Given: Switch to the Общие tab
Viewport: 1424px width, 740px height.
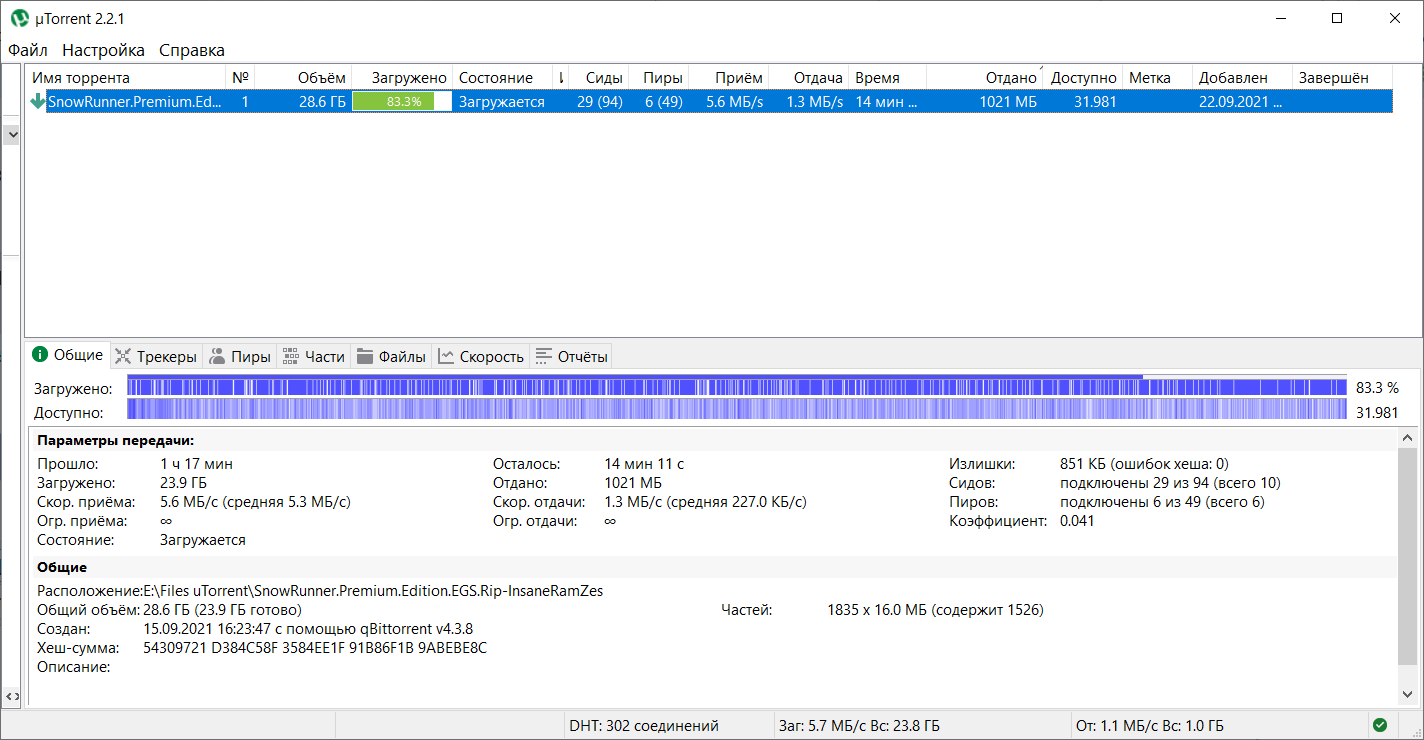Looking at the screenshot, I should [x=68, y=355].
